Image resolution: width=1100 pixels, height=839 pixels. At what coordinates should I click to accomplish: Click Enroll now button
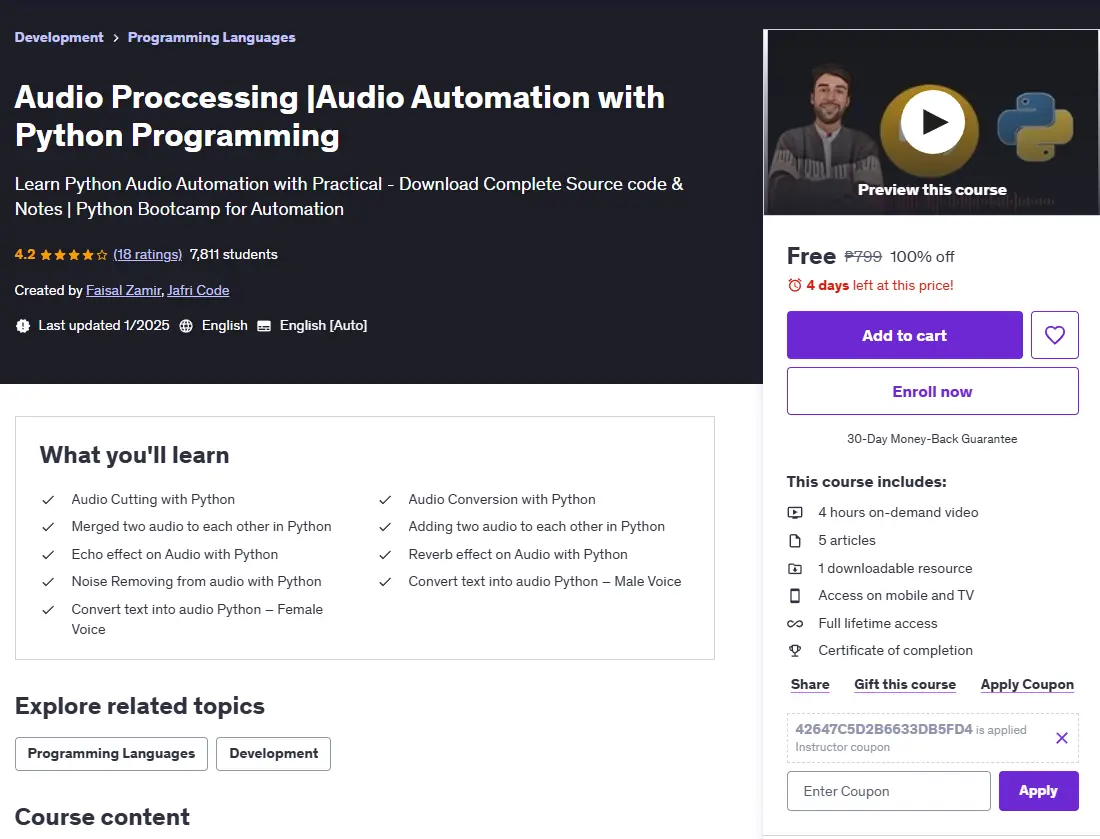click(x=932, y=391)
